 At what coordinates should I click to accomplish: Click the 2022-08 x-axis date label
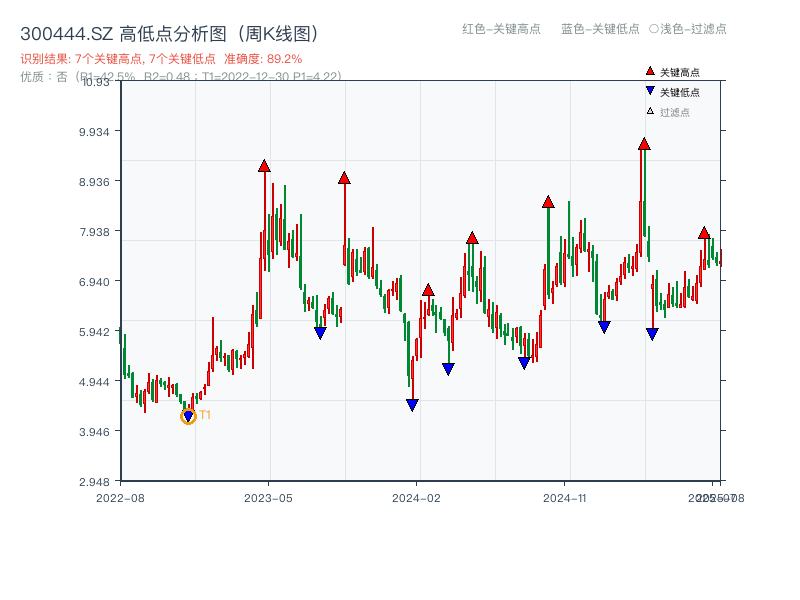click(119, 496)
